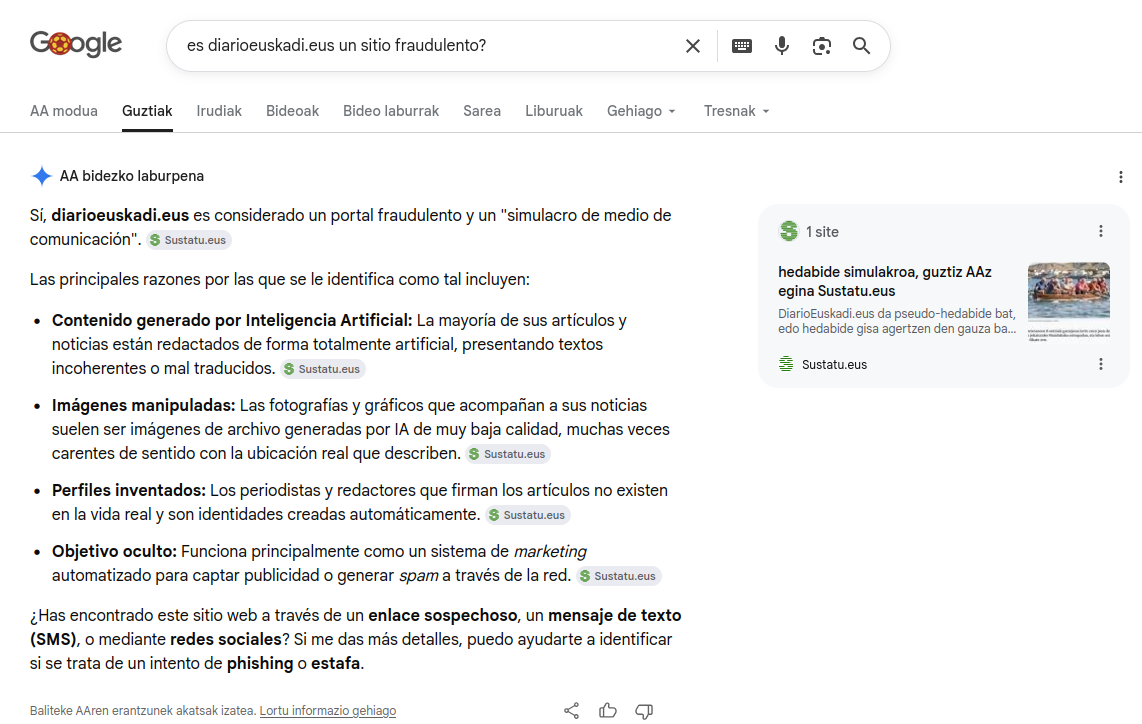The height and width of the screenshot is (724, 1142).
Task: Give thumbs up to the overview
Action: 608,711
